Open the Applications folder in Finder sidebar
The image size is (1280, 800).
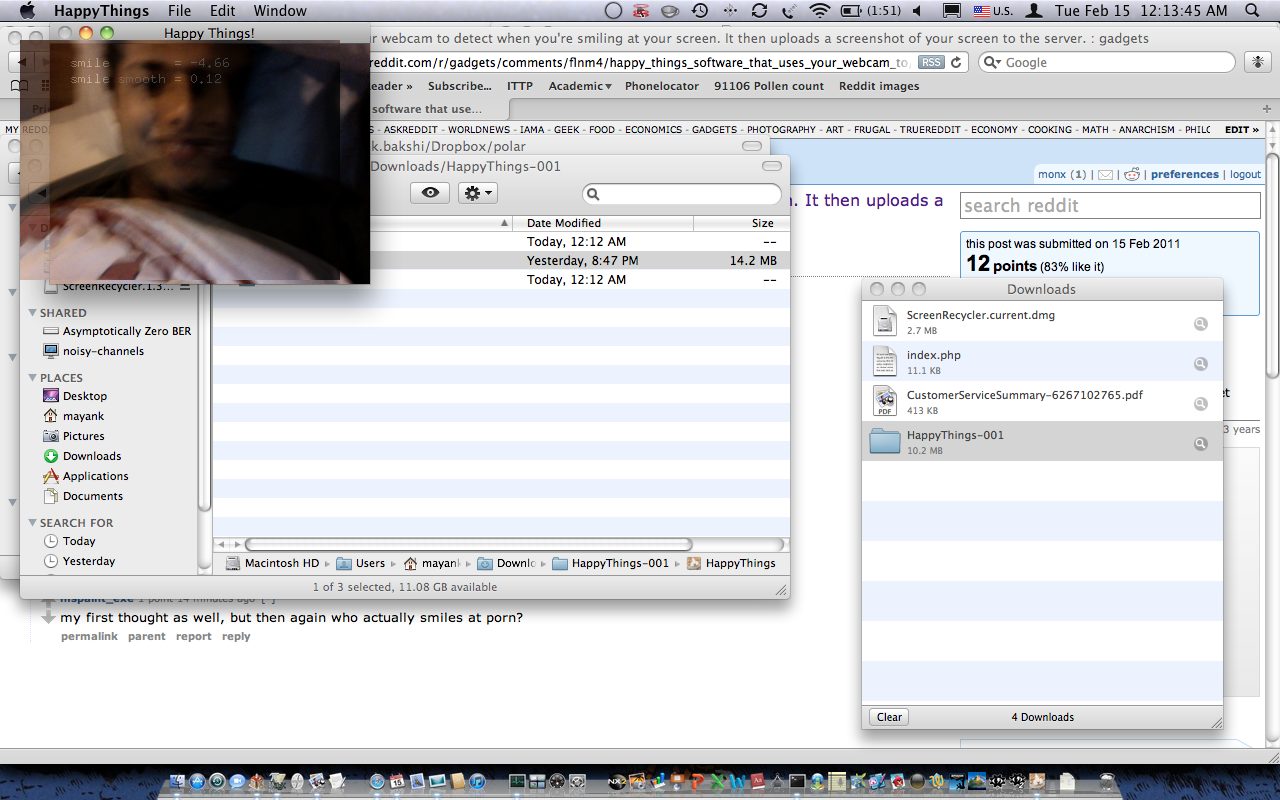[95, 476]
